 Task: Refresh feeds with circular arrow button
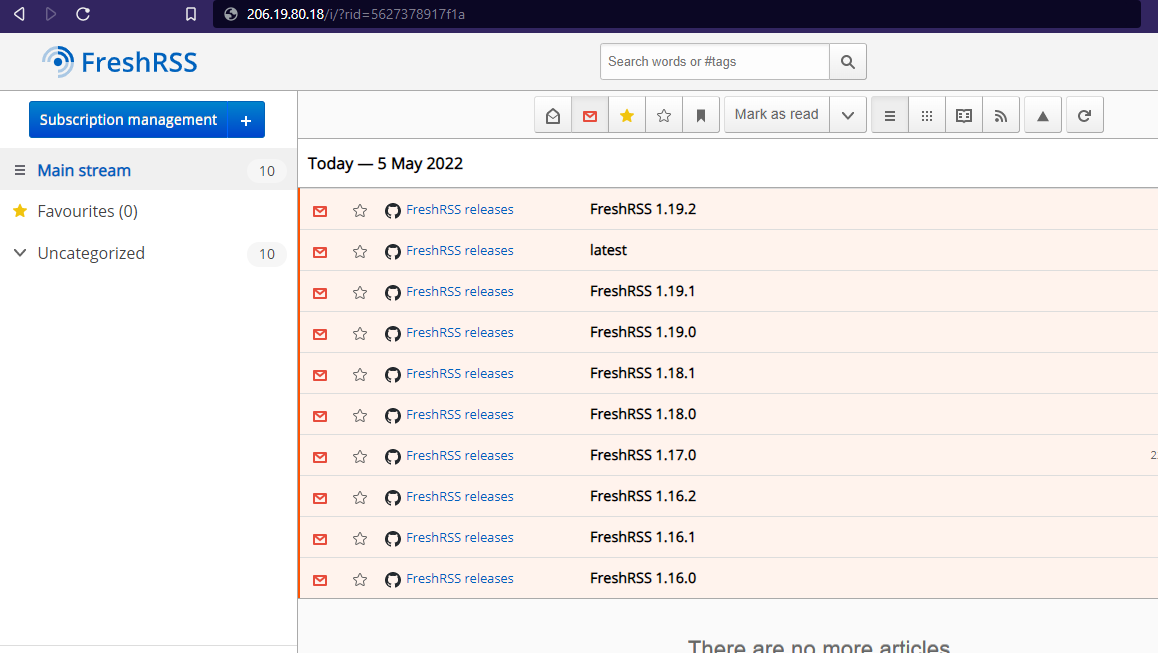point(1084,115)
